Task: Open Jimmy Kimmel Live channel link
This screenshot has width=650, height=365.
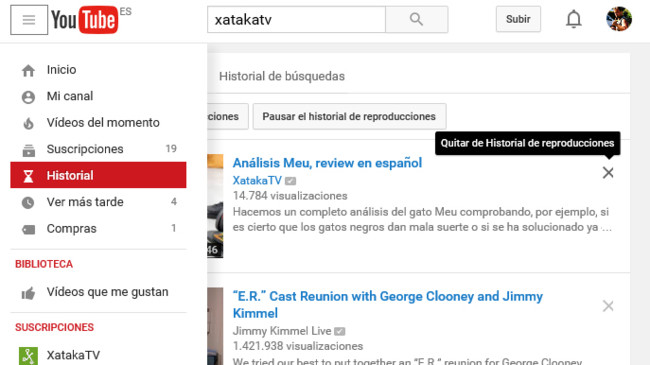Action: pyautogui.click(x=282, y=331)
